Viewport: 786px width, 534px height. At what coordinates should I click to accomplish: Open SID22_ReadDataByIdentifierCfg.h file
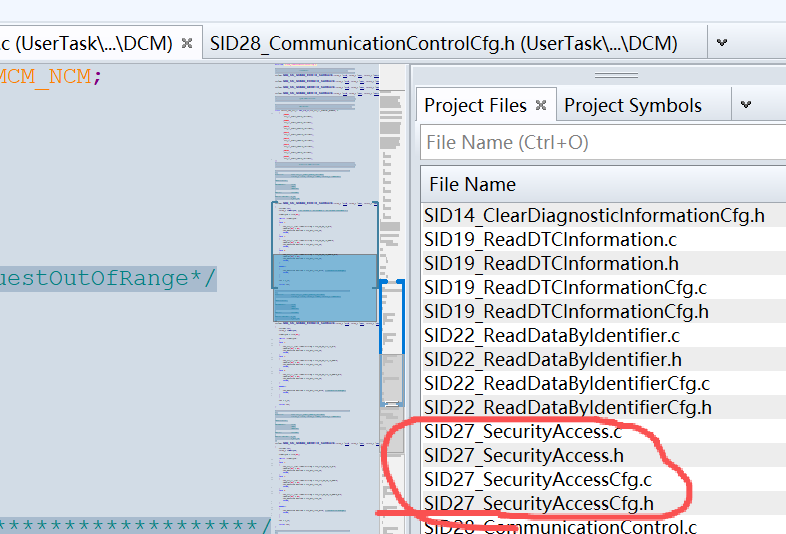point(568,408)
